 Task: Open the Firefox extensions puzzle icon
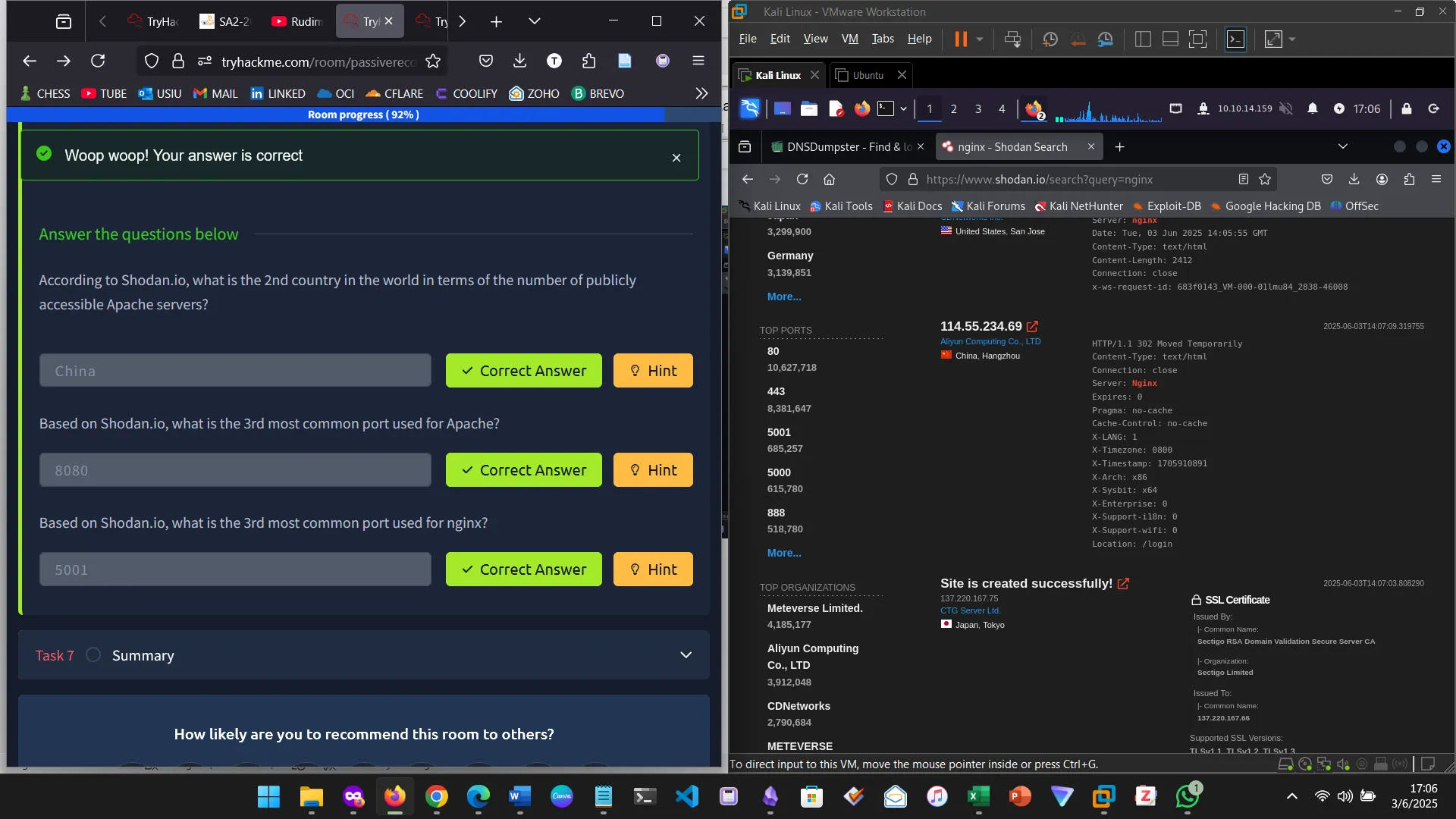click(x=589, y=61)
